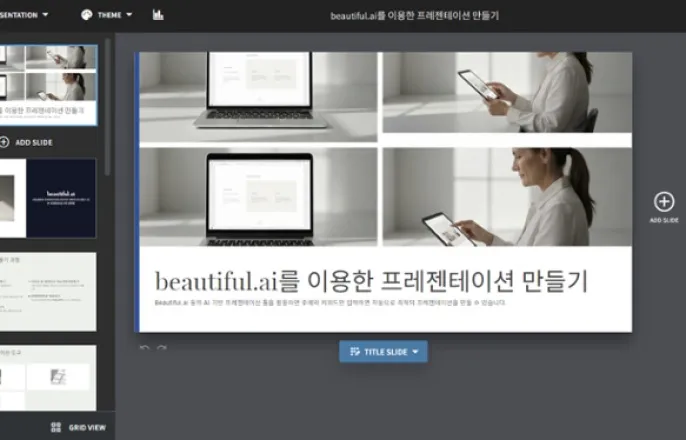Screen dimensions: 686x440
Task: Expand the Theme dropdown arrow
Action: [129, 15]
